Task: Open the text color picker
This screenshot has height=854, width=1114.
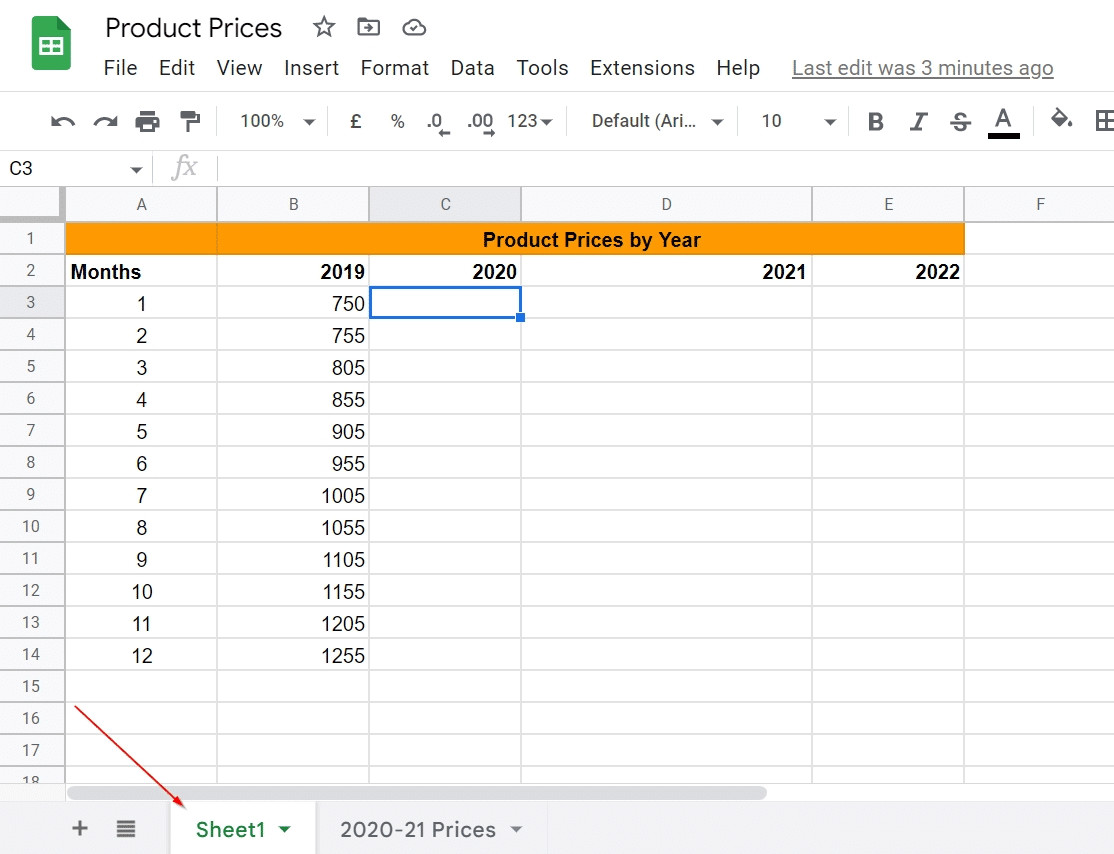Action: (x=1004, y=122)
